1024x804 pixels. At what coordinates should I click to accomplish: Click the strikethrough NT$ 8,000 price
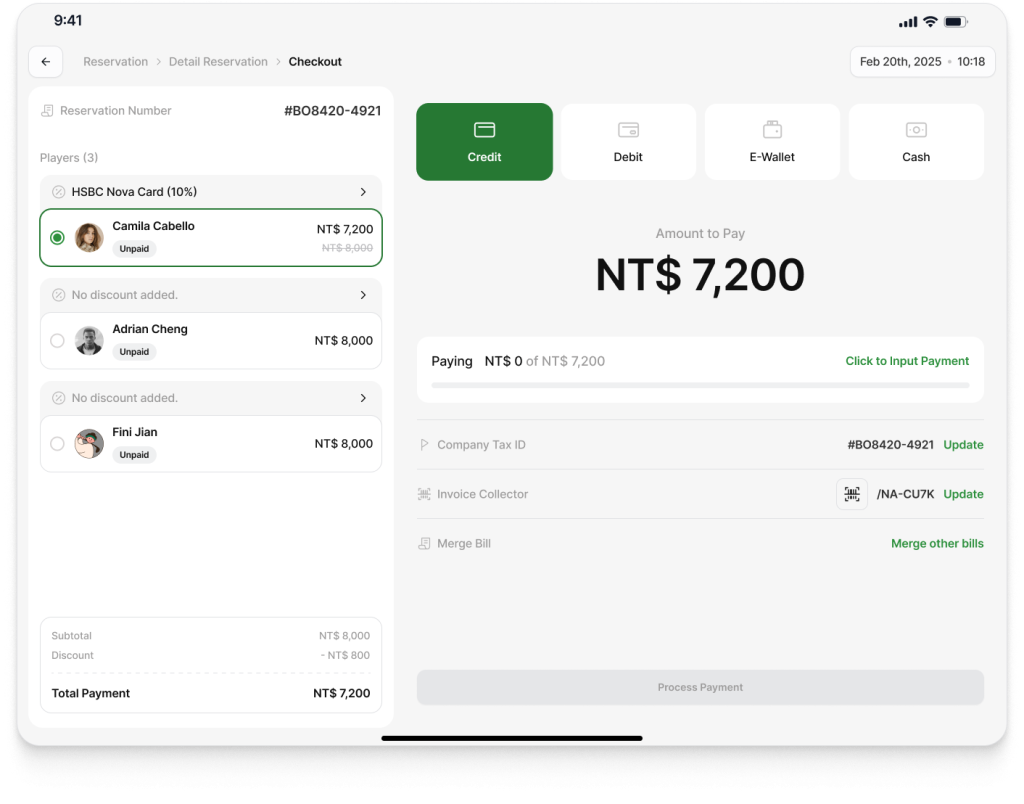[347, 248]
